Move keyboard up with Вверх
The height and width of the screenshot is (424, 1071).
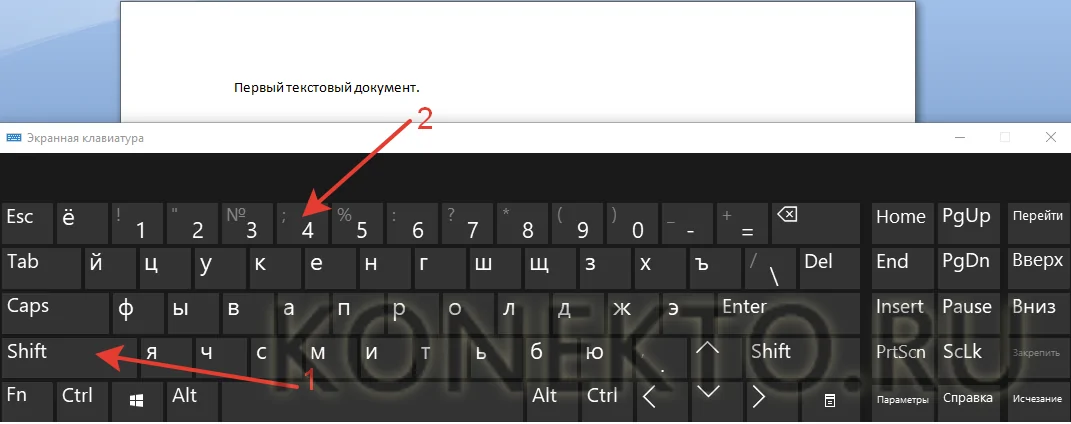coord(1037,268)
